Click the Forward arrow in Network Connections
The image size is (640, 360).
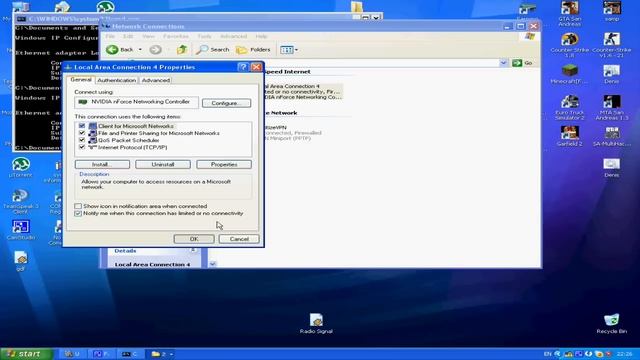[155, 50]
